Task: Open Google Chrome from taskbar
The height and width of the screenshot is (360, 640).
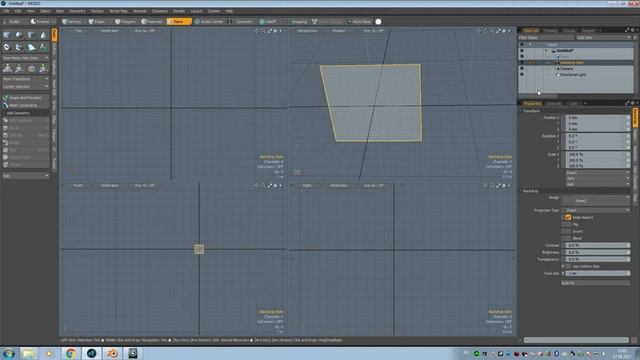Action: click(71, 353)
